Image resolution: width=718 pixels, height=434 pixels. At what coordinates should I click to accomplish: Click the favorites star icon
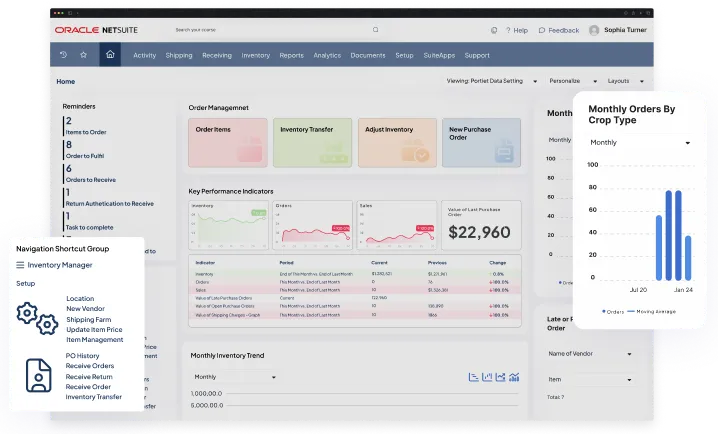pos(84,55)
